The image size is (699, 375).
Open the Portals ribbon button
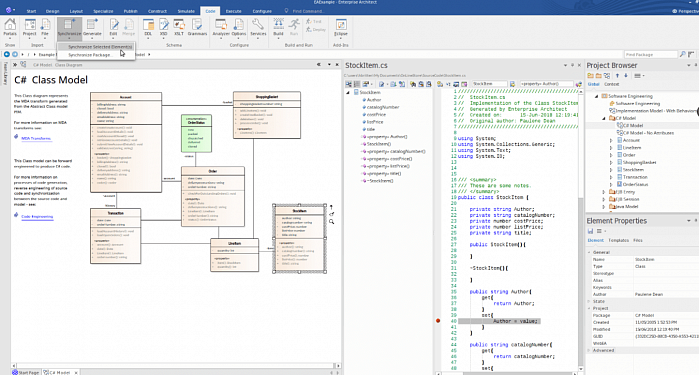10,28
